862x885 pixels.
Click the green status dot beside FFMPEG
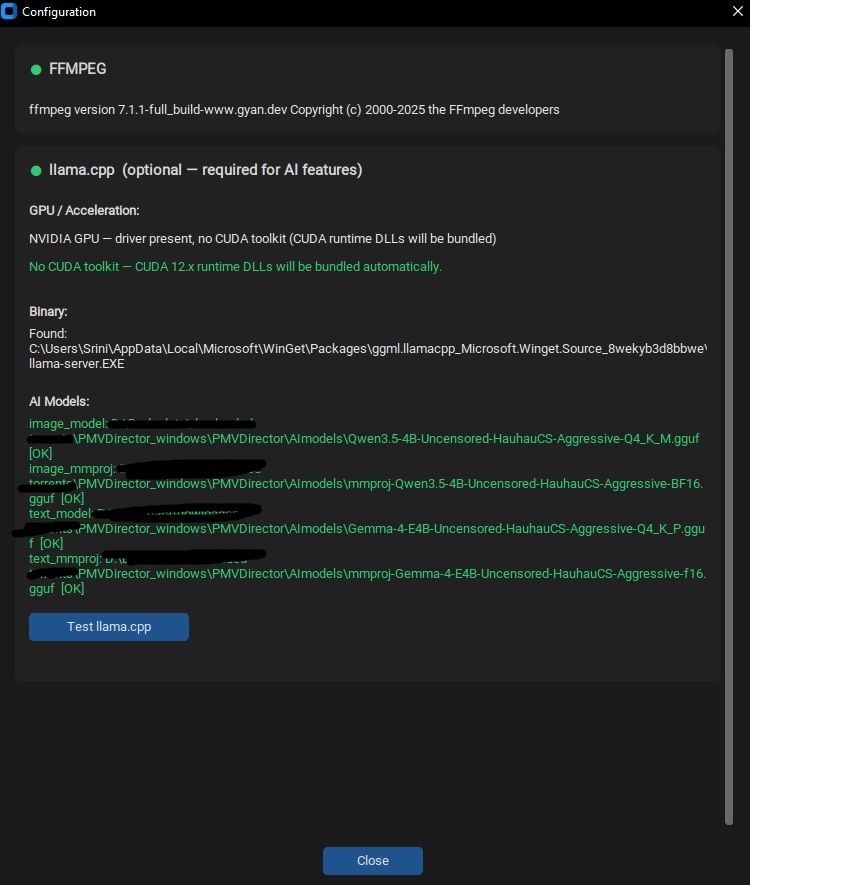36,69
